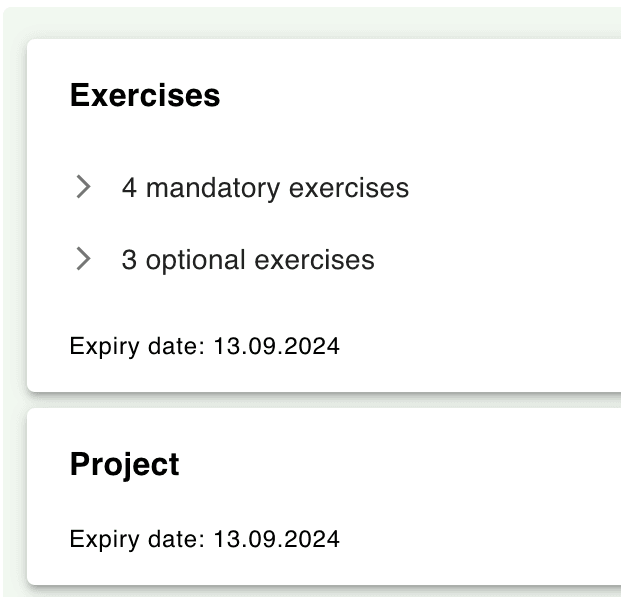Click the number 3 before optional exercises

[129, 260]
